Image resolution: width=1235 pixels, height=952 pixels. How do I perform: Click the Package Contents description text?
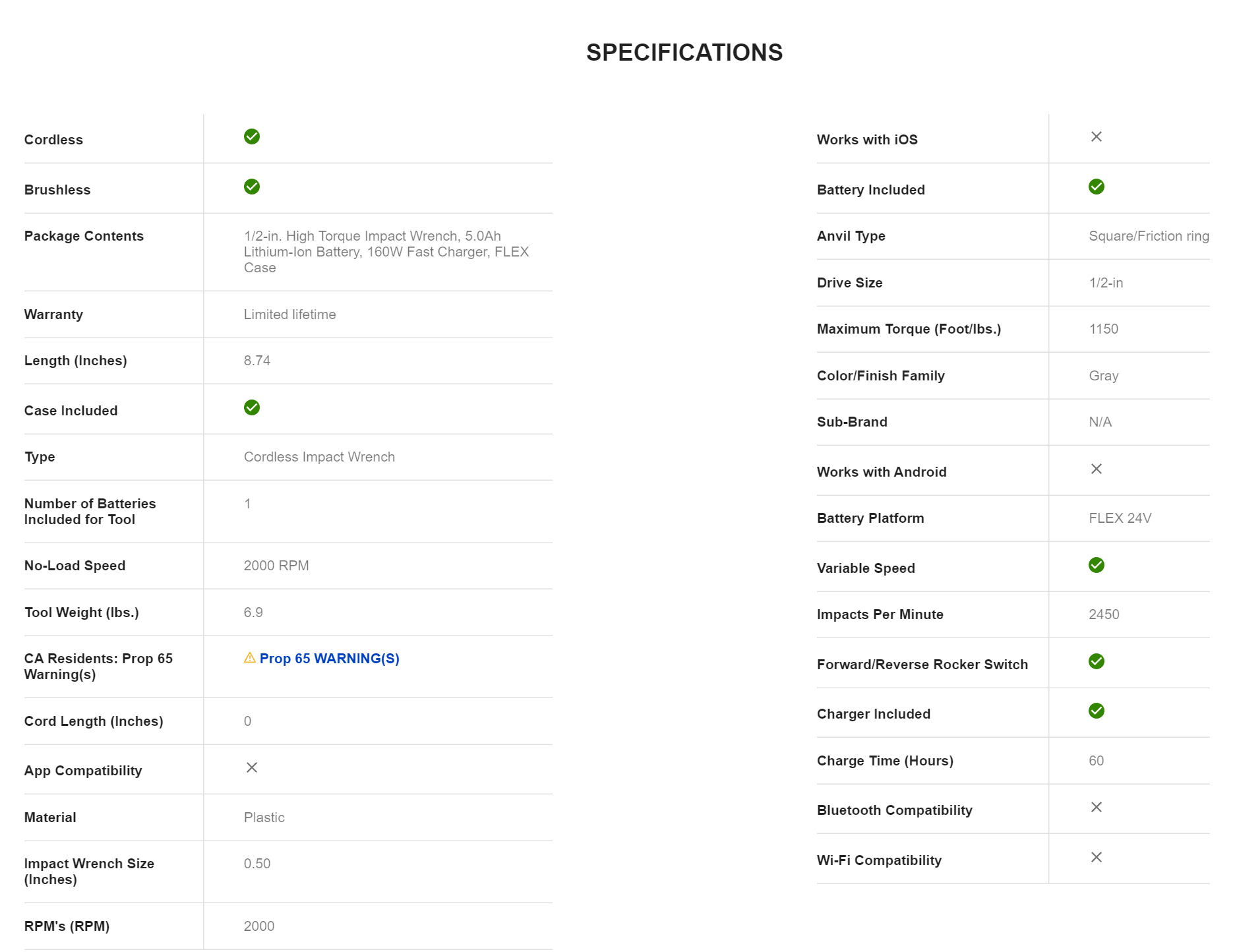tap(386, 252)
